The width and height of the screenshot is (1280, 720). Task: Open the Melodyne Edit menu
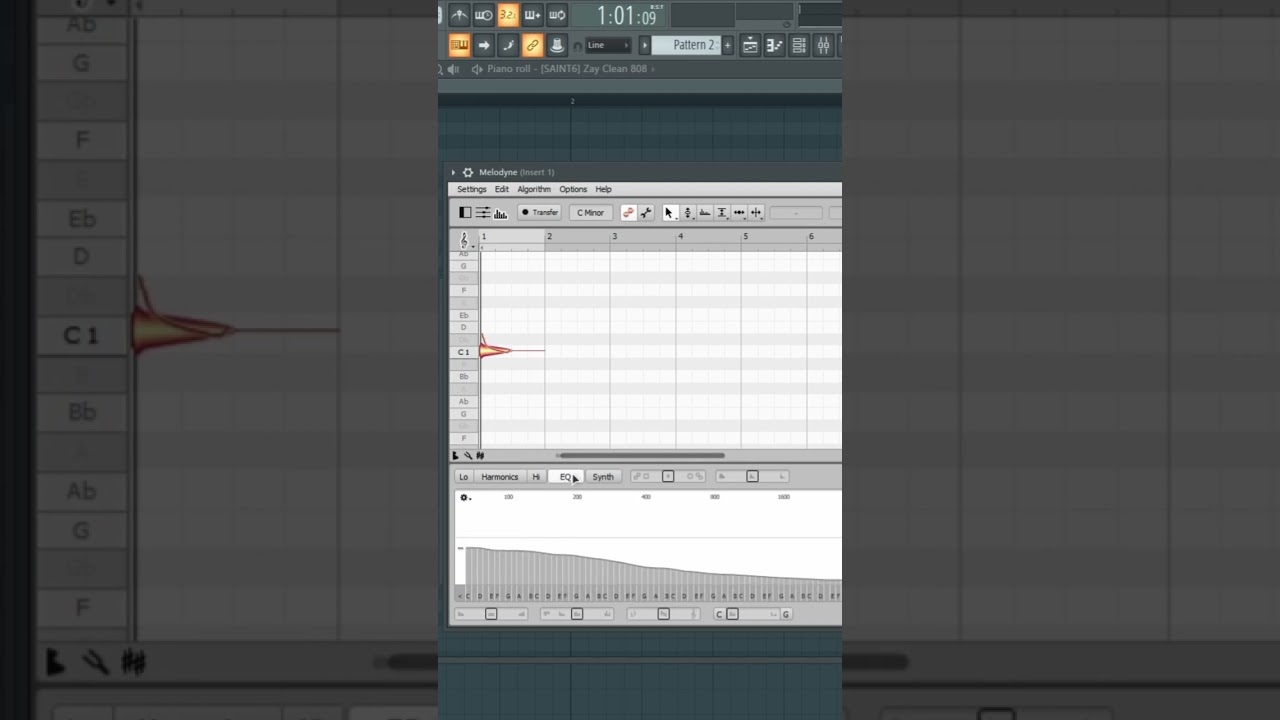point(502,189)
